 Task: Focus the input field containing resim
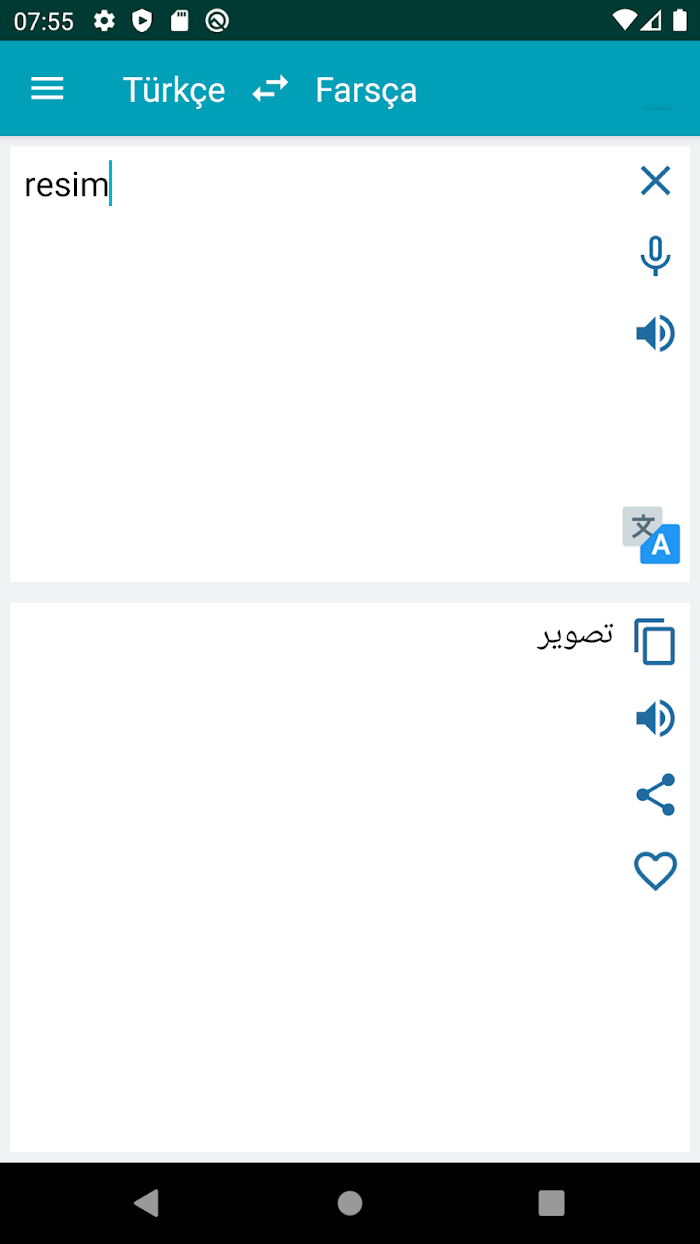320,364
